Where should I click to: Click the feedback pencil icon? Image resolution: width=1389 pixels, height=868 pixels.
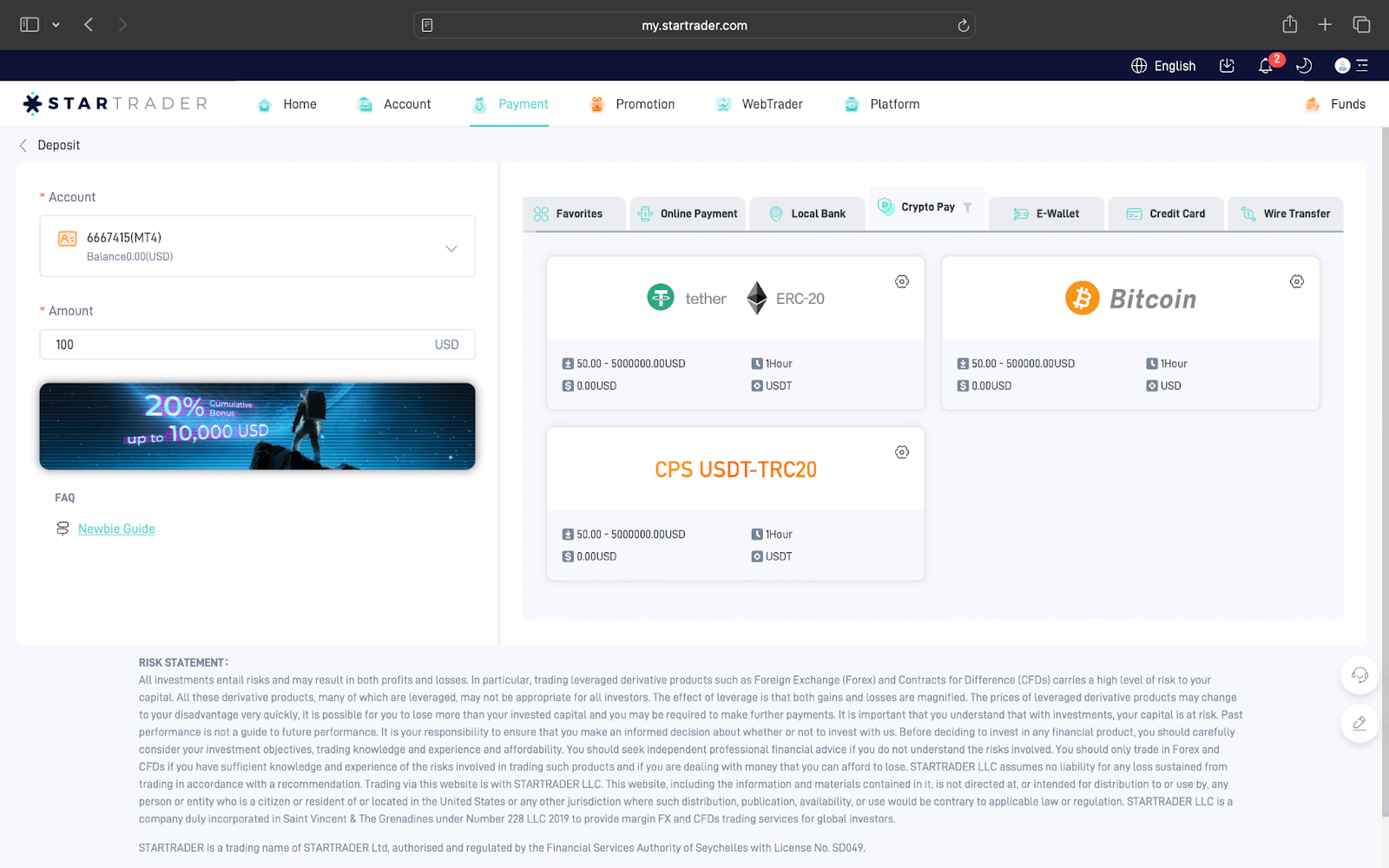click(1359, 723)
